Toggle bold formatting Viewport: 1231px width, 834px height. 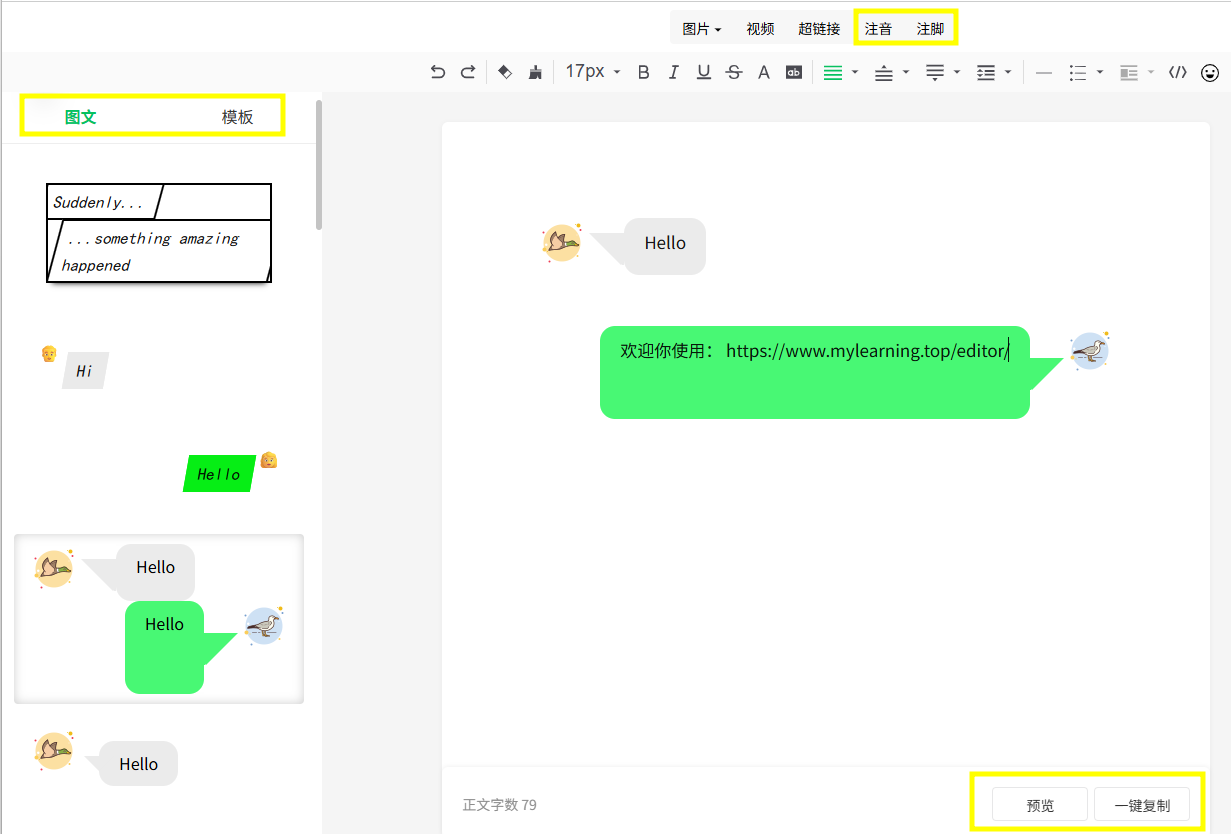[x=643, y=72]
